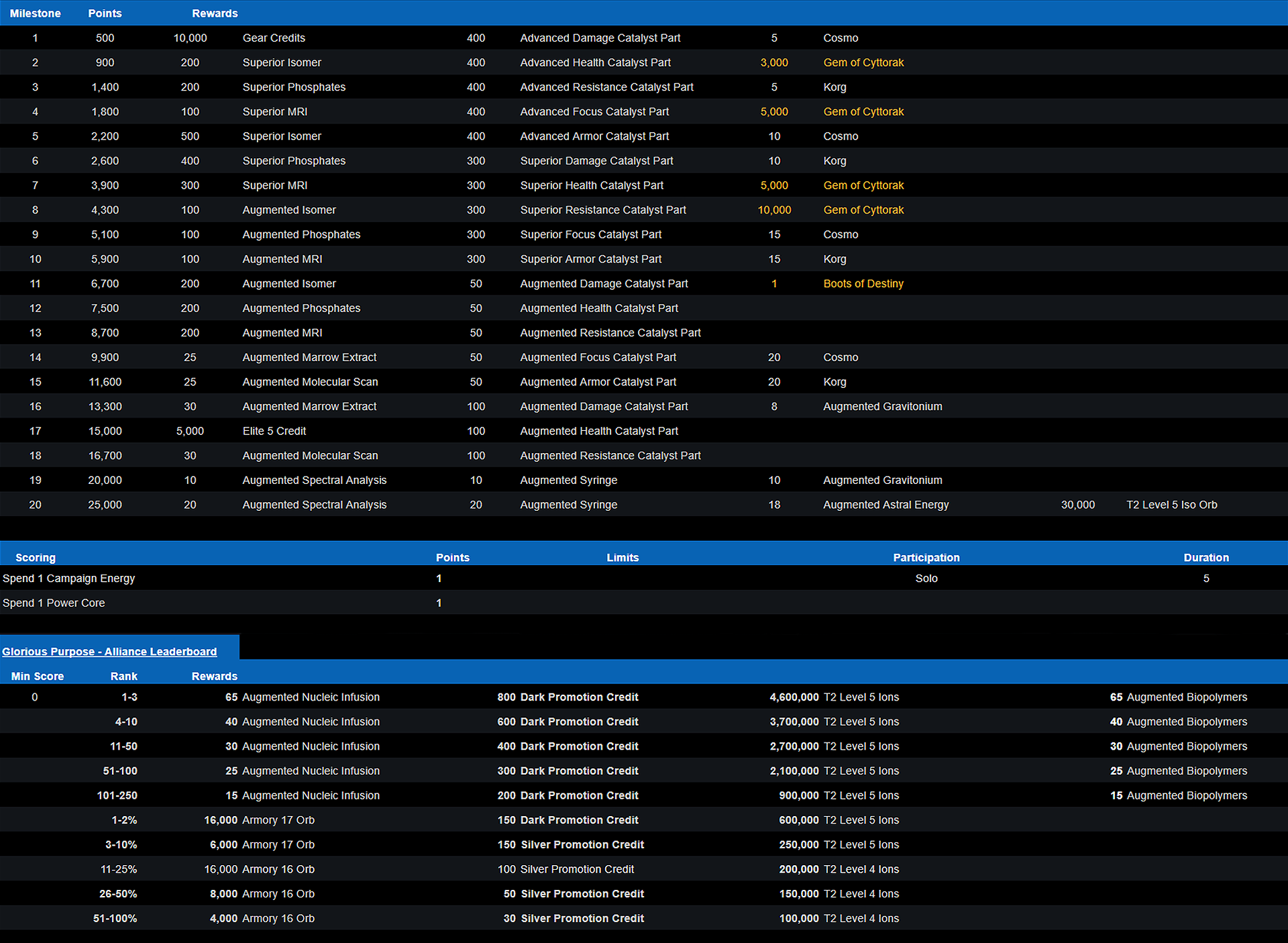Click 100,000 T2 Level 4 Ions
The height and width of the screenshot is (943, 1288).
[x=839, y=919]
